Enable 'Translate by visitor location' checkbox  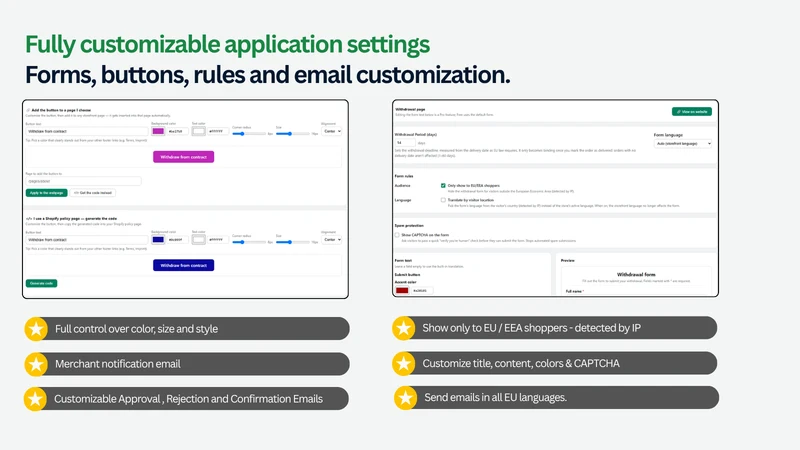[443, 200]
